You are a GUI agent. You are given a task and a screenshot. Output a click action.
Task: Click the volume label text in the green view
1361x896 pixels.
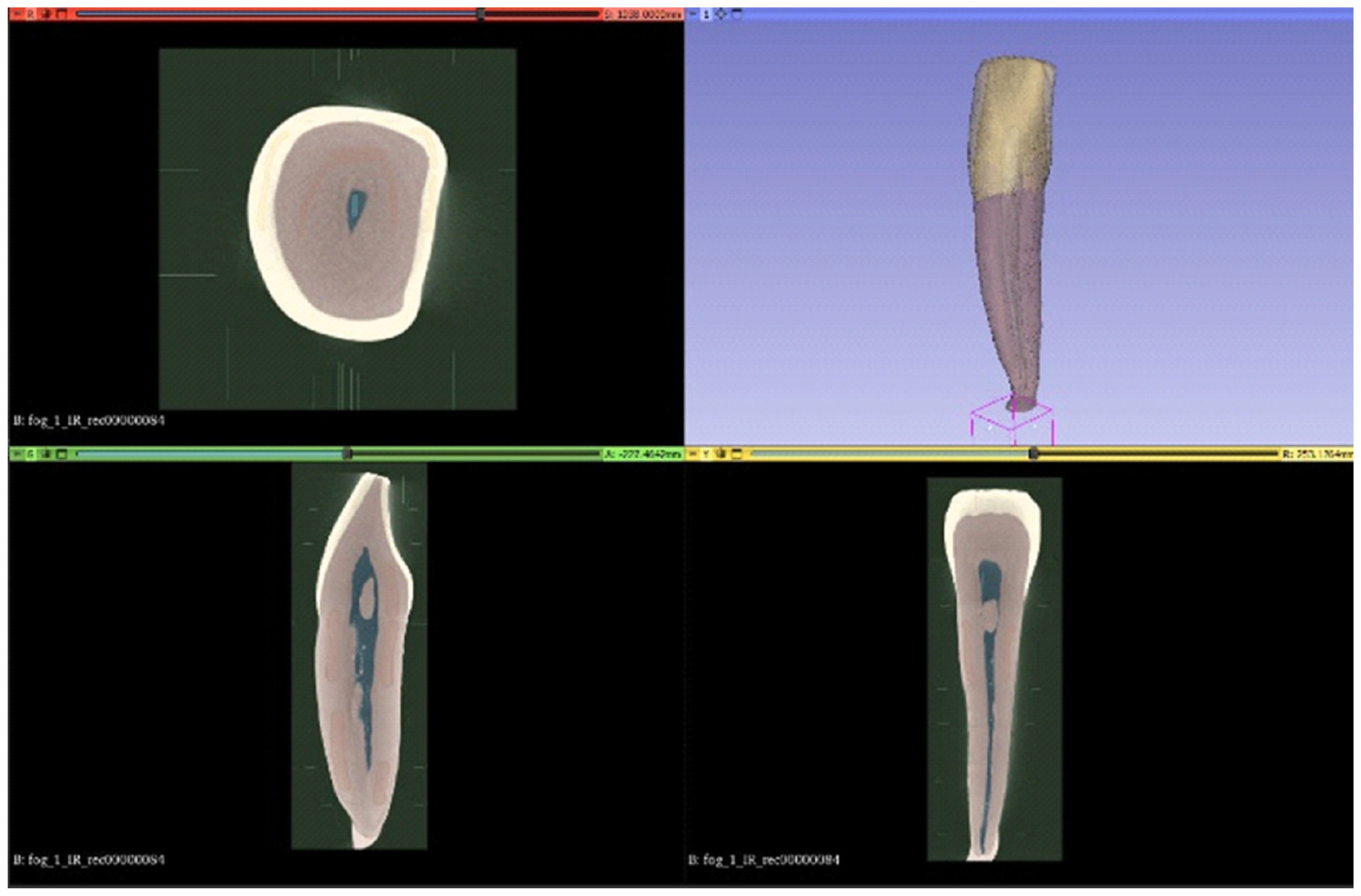89,859
